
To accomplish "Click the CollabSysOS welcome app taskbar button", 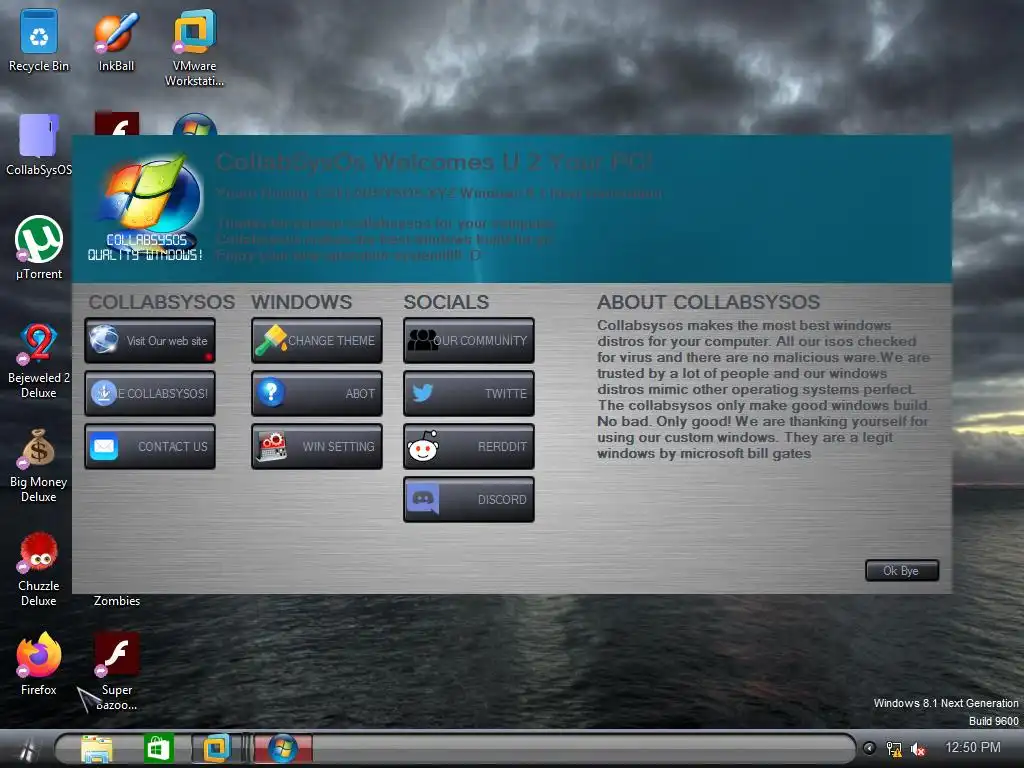I will coord(283,748).
